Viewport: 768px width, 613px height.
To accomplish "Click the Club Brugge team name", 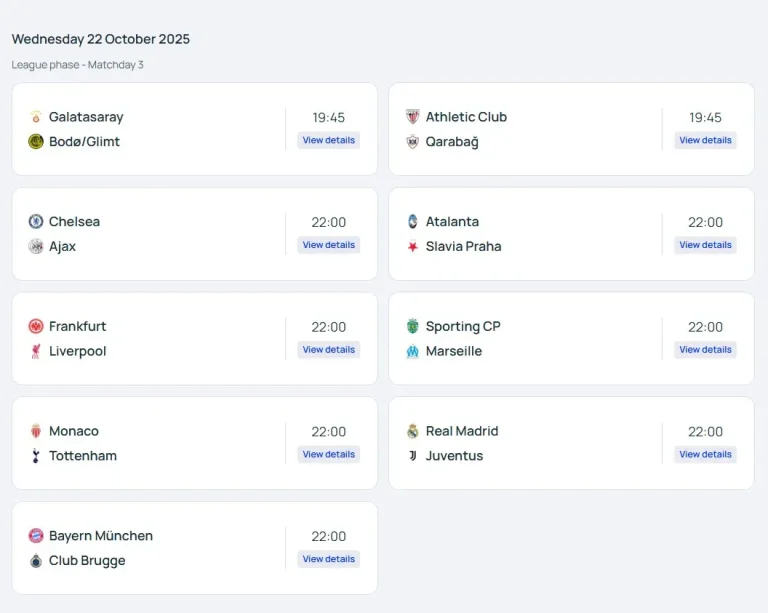I will click(x=87, y=561).
